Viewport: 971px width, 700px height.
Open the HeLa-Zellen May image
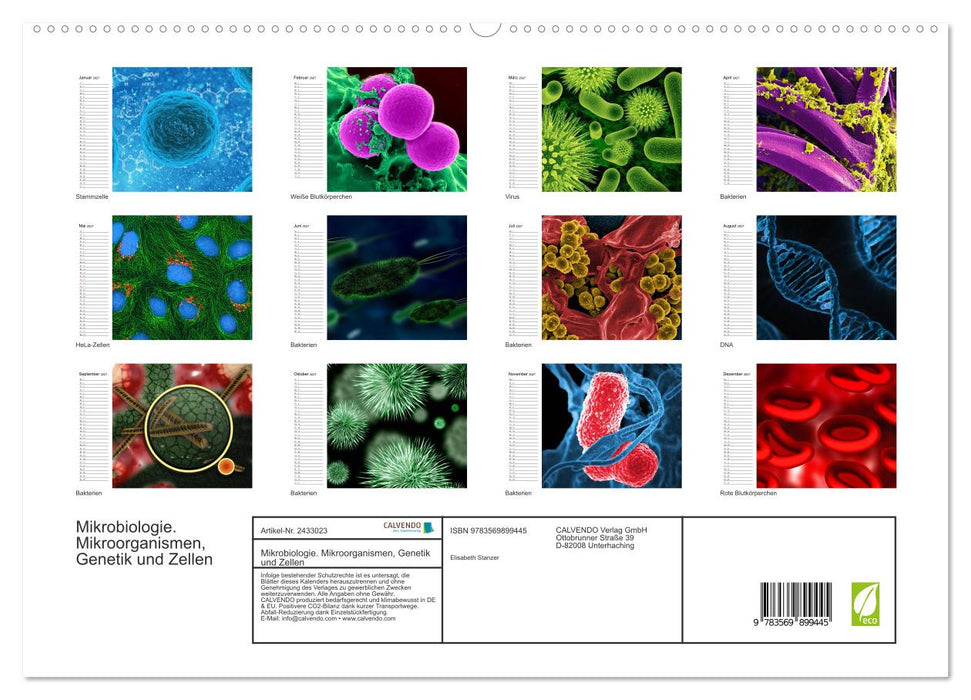click(x=182, y=278)
